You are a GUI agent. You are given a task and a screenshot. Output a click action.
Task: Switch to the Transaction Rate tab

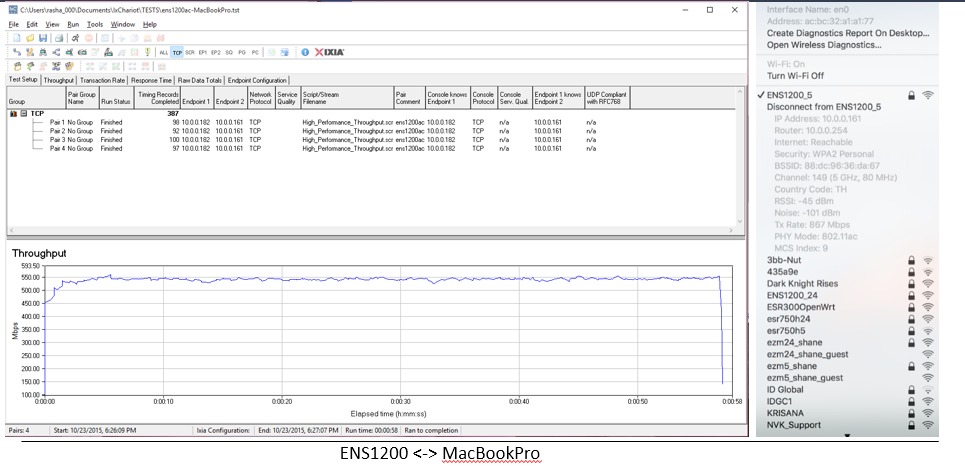(x=103, y=81)
